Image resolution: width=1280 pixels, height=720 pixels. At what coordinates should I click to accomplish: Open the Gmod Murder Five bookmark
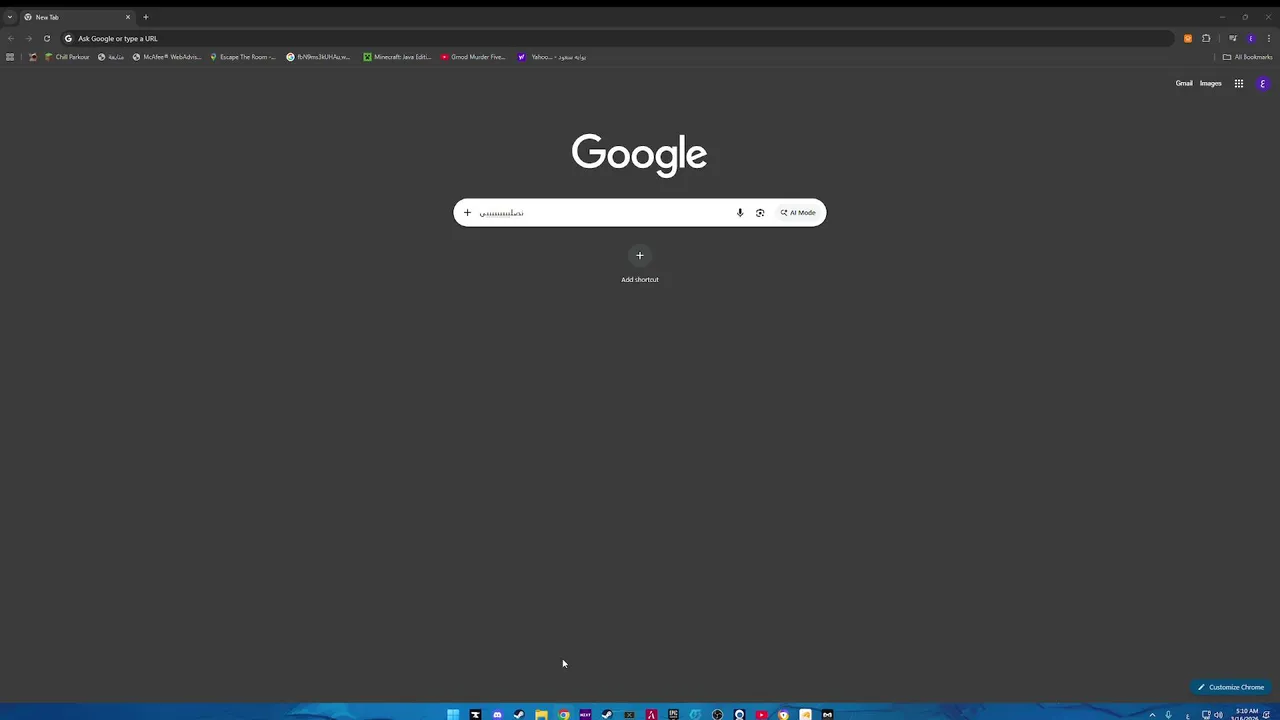click(x=473, y=57)
